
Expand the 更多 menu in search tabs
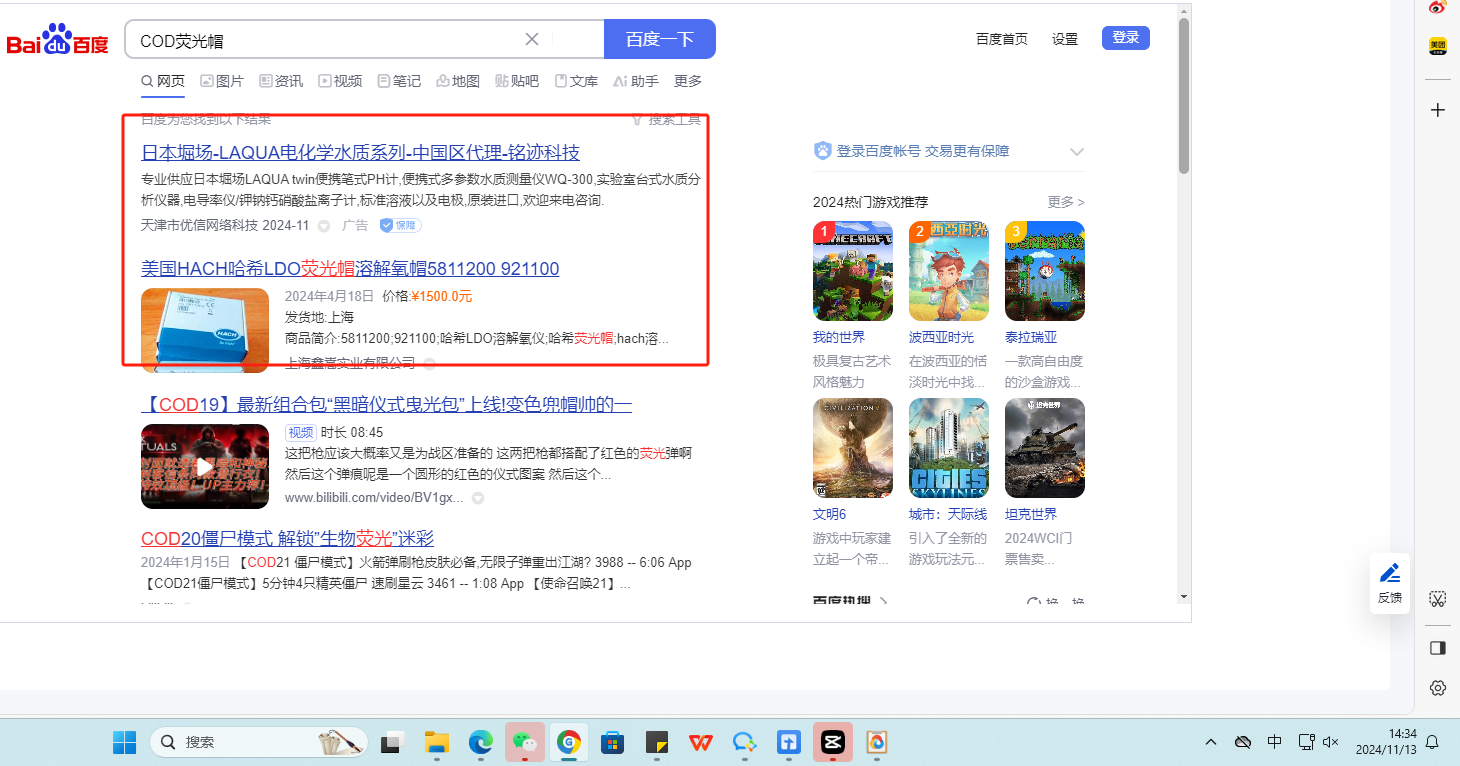(x=688, y=81)
